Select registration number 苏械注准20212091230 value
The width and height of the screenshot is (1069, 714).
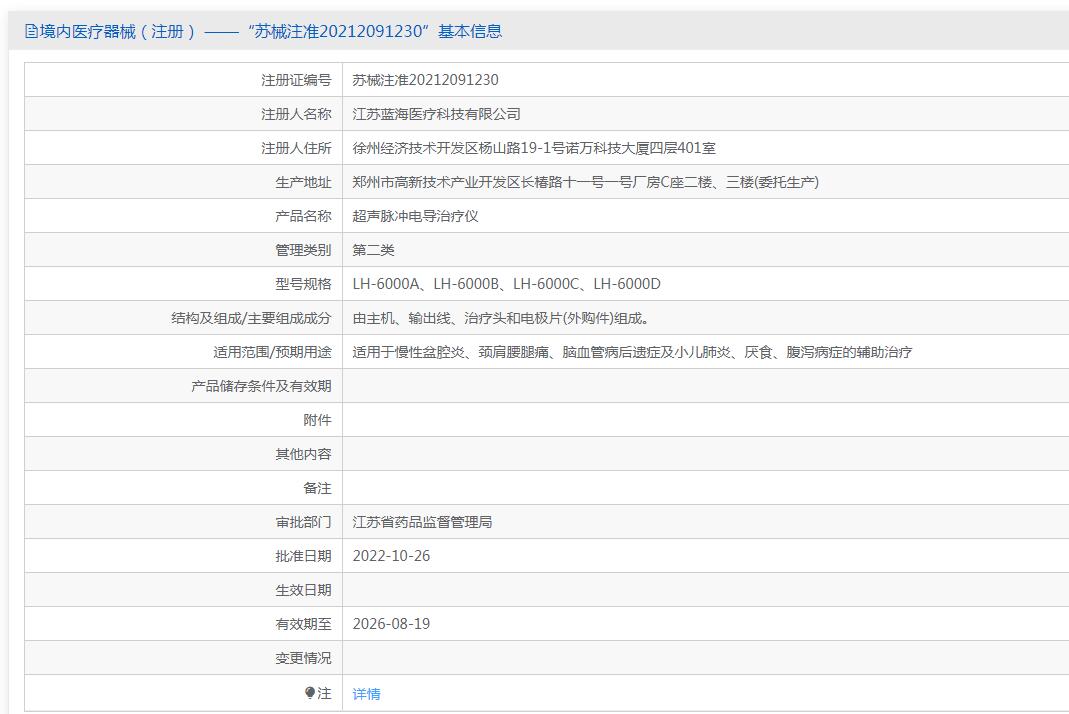425,80
